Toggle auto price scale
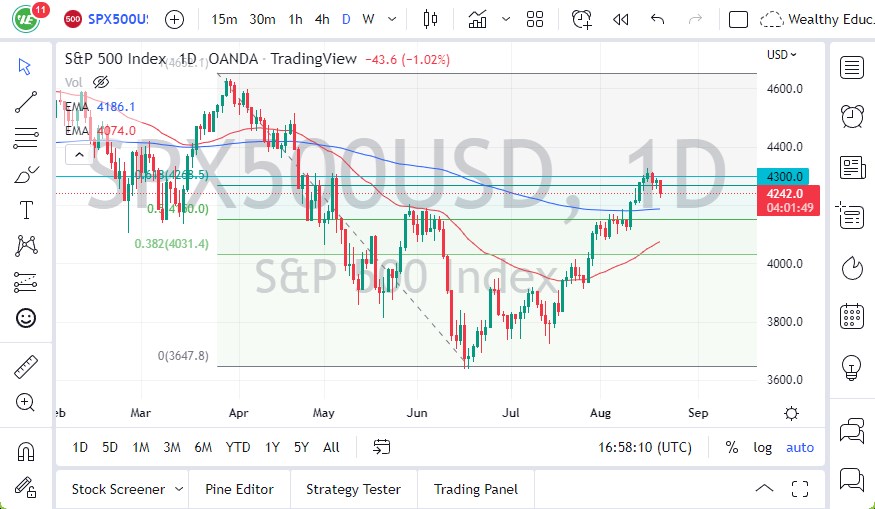The image size is (875, 509). (800, 447)
